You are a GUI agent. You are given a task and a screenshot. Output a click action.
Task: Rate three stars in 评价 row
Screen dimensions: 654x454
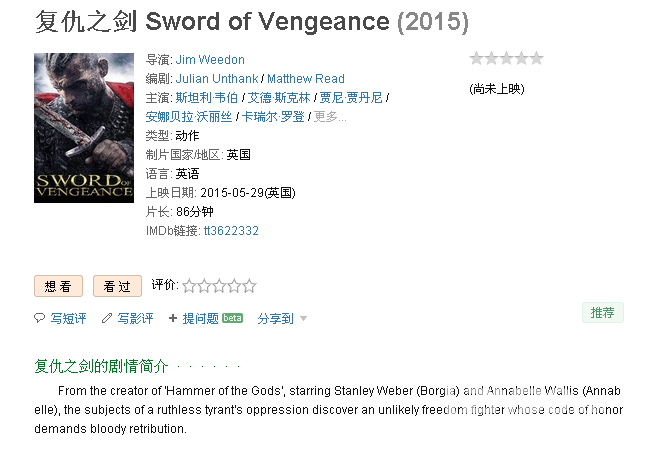pos(219,286)
